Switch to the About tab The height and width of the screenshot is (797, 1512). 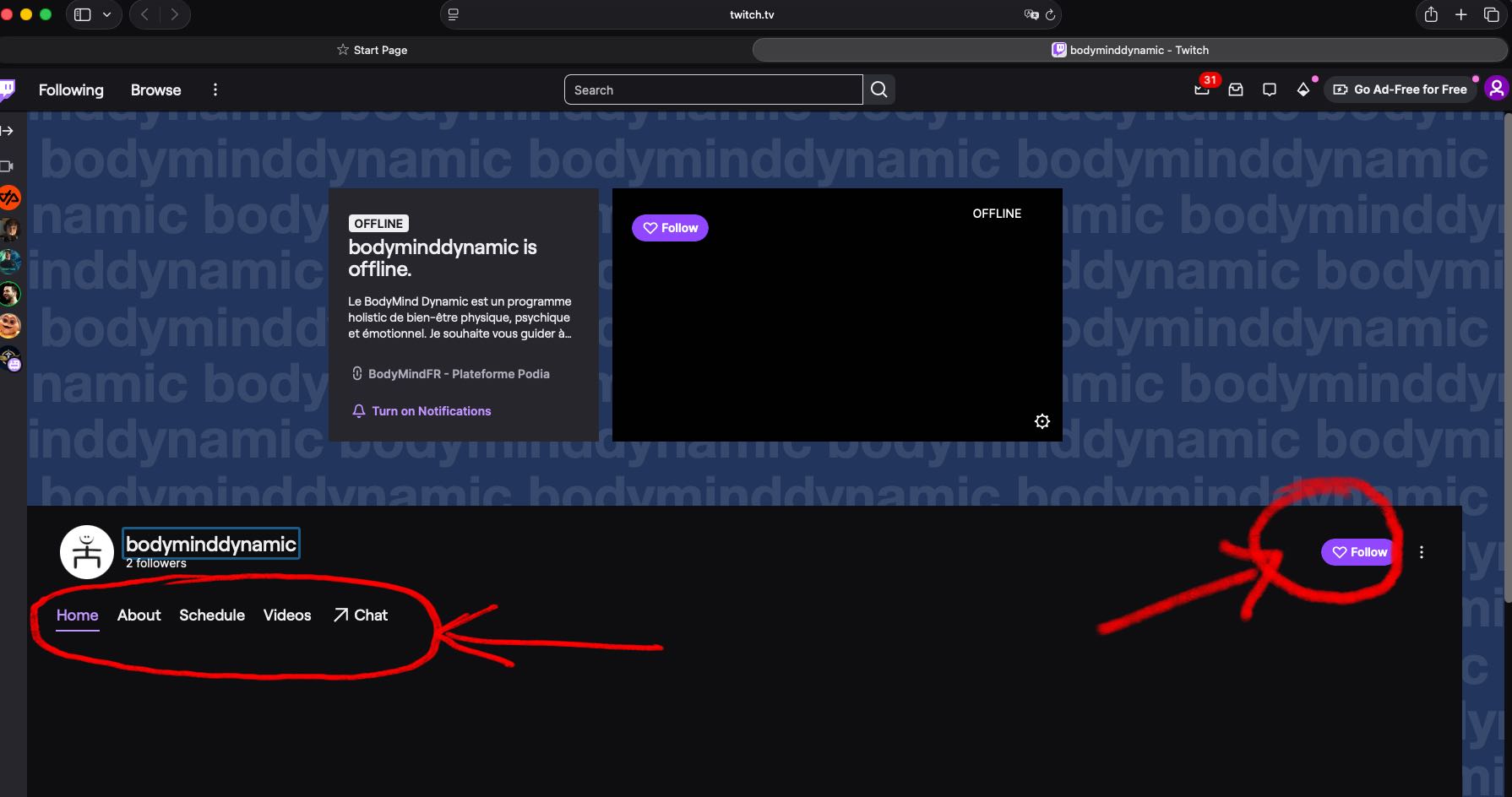[x=139, y=615]
